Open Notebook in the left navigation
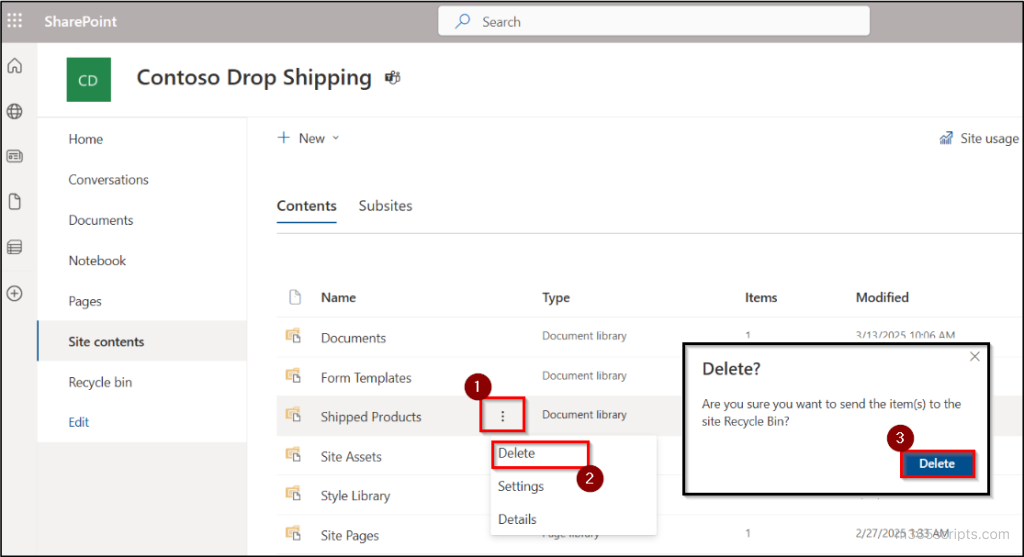This screenshot has width=1024, height=557. 97,261
